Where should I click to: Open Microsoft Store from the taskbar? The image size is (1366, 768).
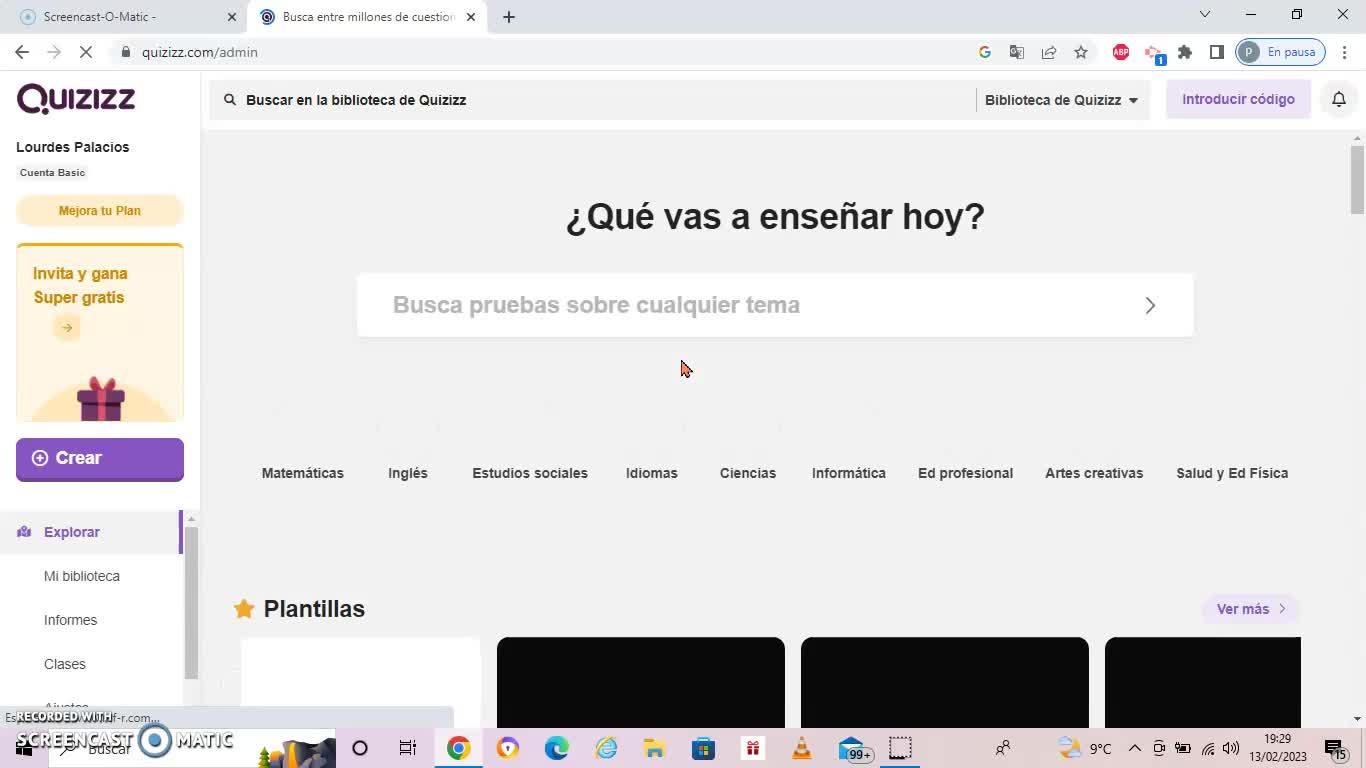click(x=703, y=748)
